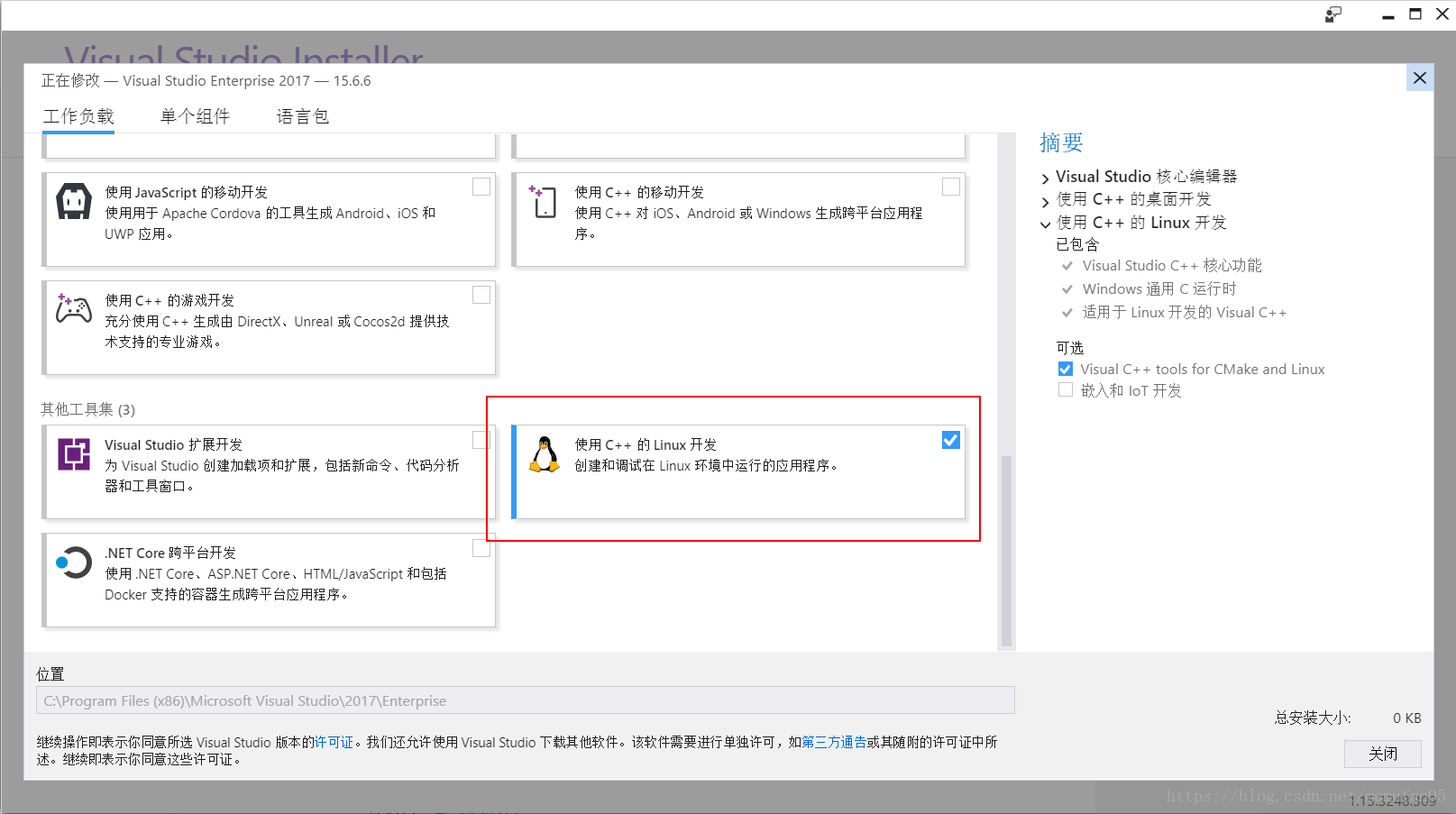Click the 其他工具集 (3) section heading
The height and width of the screenshot is (814, 1456).
coord(87,409)
